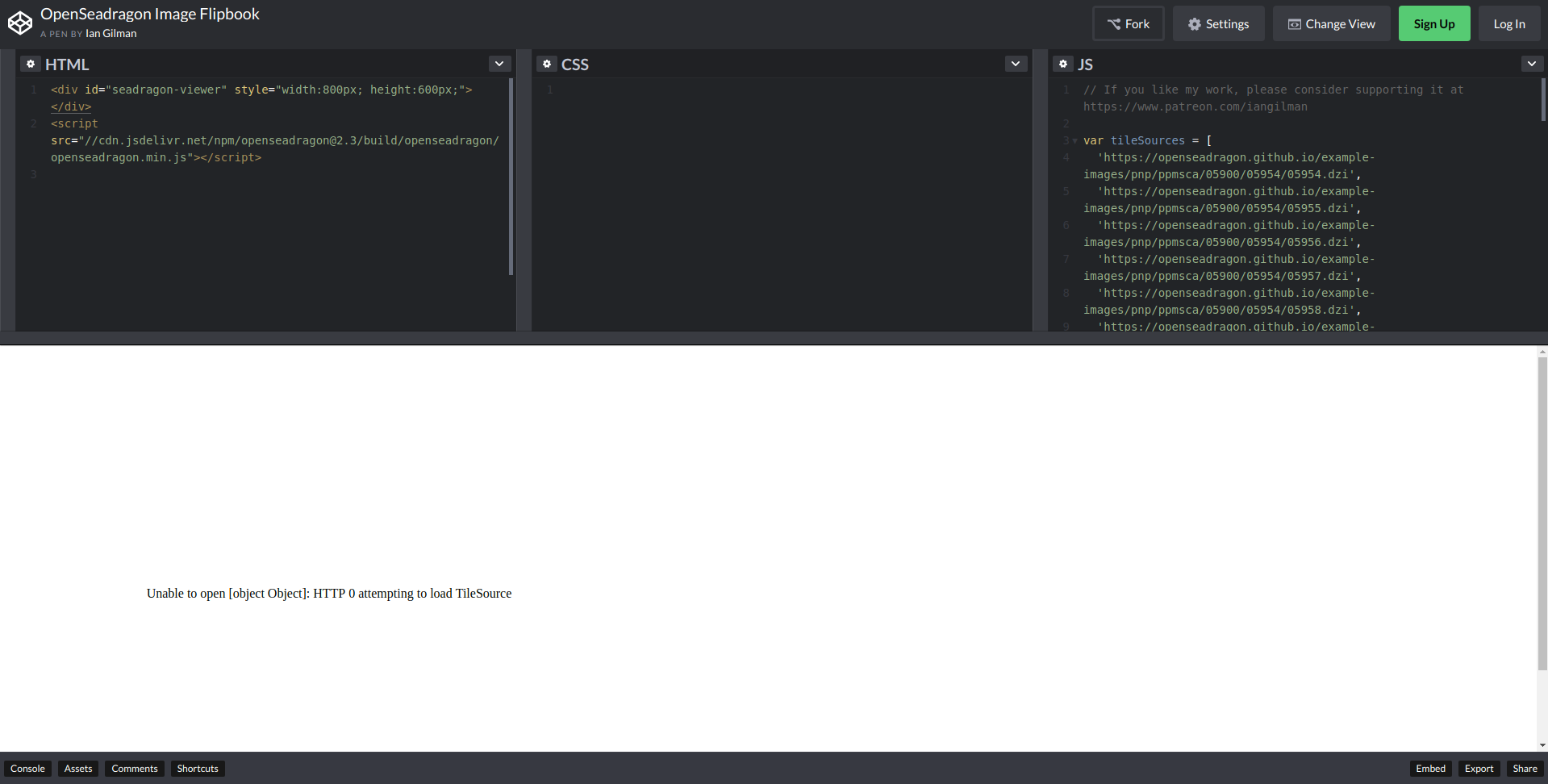
Task: Show the Assets panel
Action: 77,768
